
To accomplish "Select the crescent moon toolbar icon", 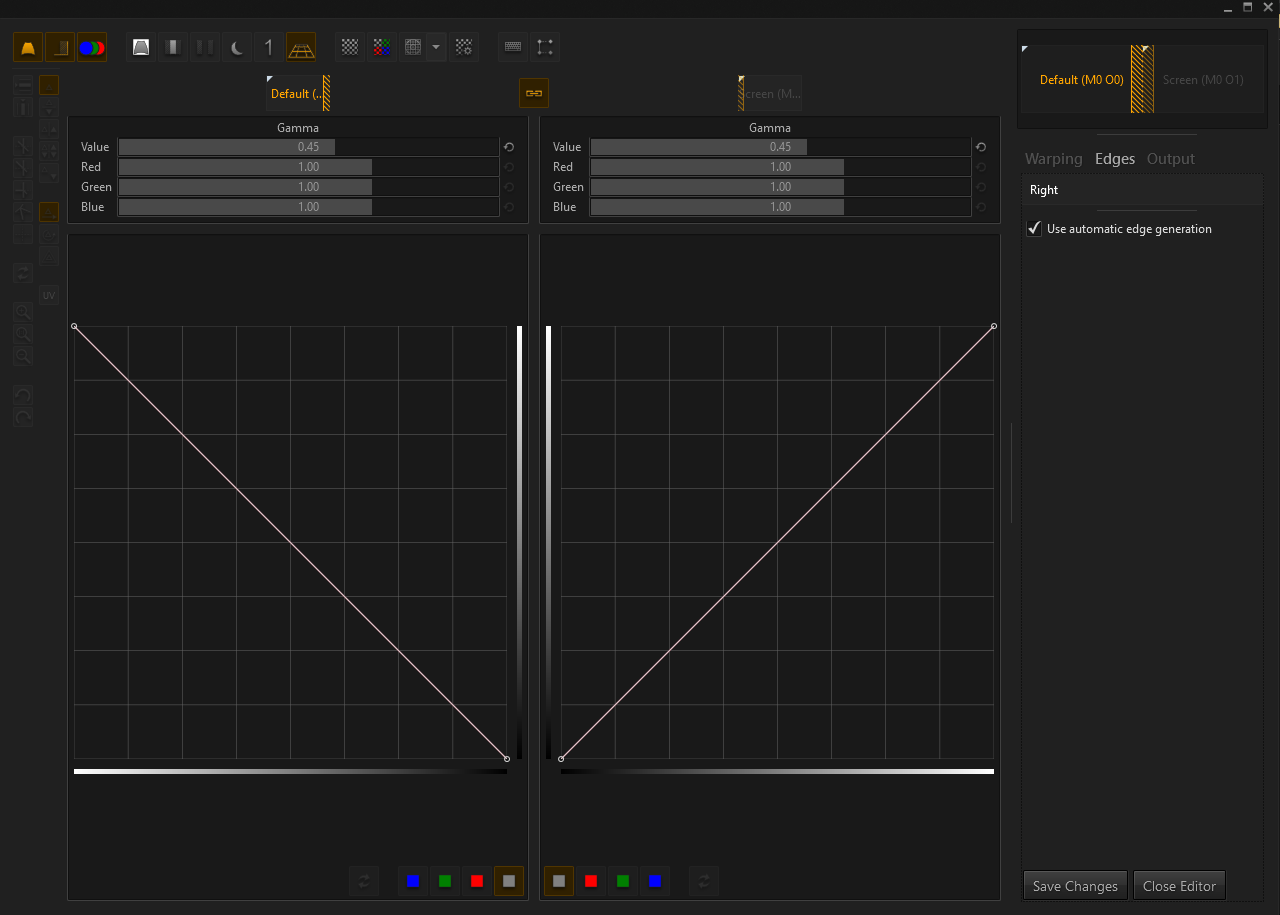I will coord(237,47).
